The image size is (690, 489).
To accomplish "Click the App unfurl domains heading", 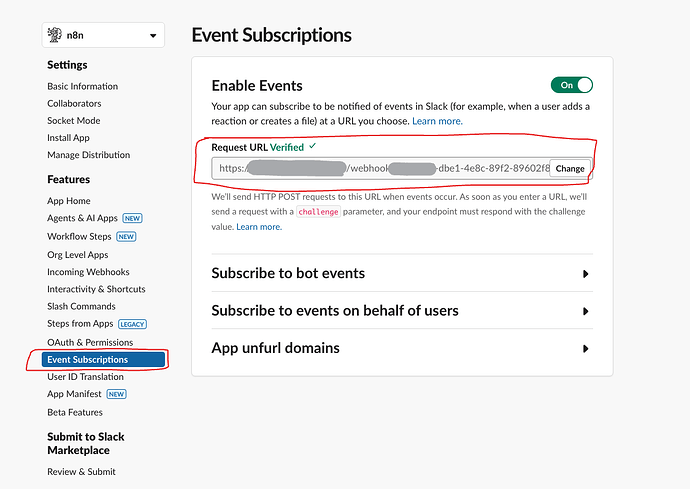I will pos(275,348).
